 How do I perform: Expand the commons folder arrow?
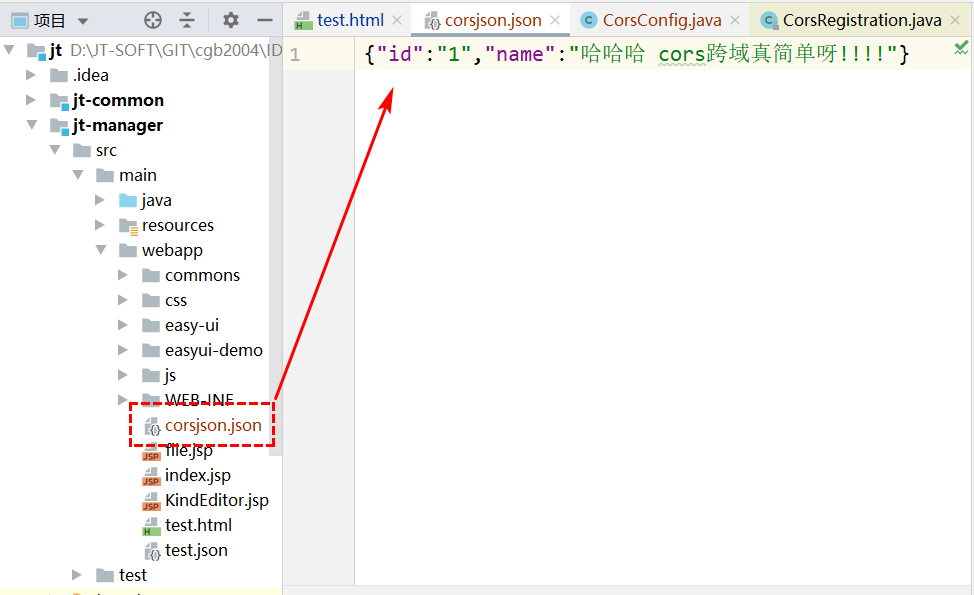coord(122,275)
